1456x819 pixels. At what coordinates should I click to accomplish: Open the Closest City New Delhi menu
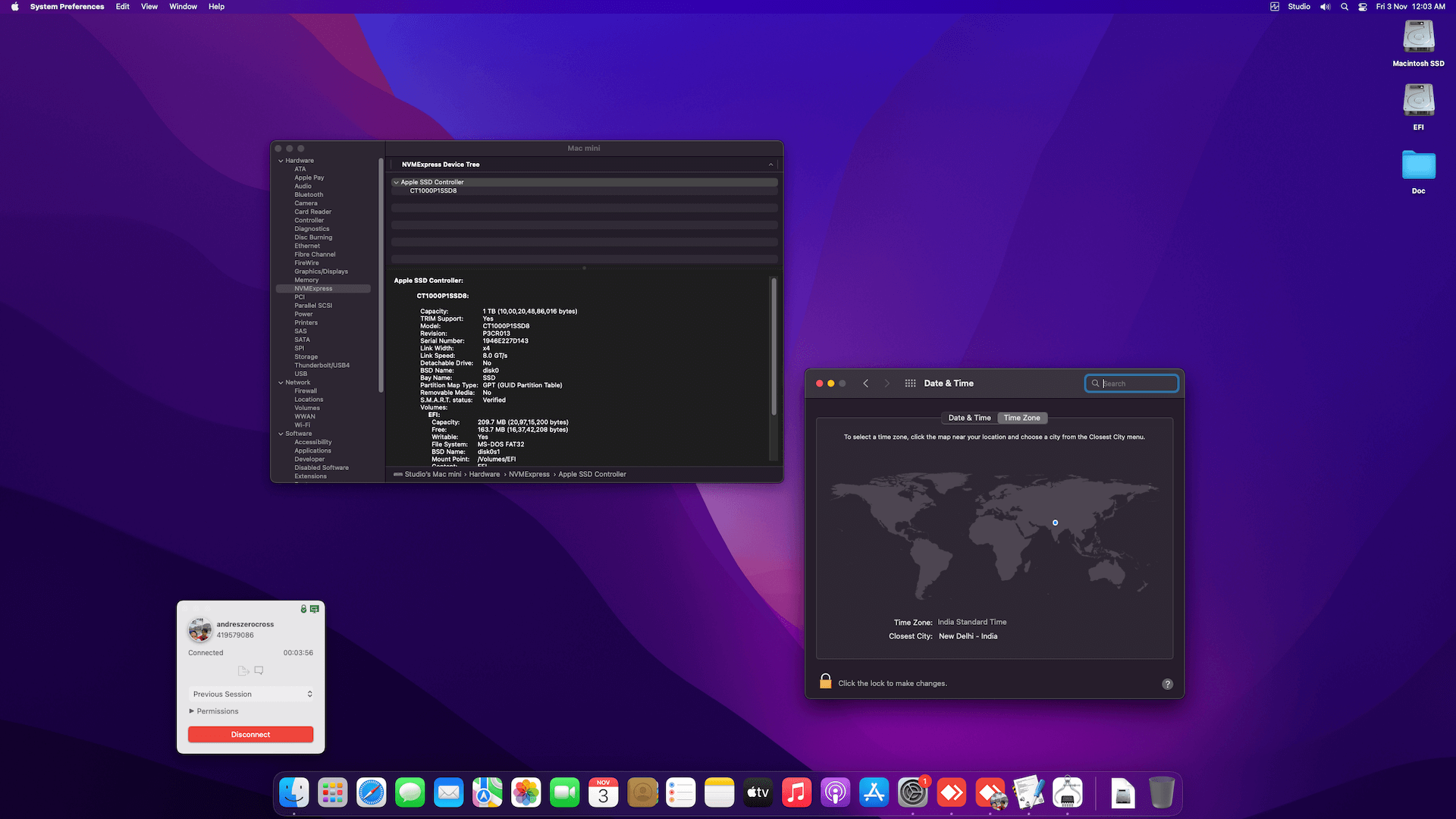(968, 636)
